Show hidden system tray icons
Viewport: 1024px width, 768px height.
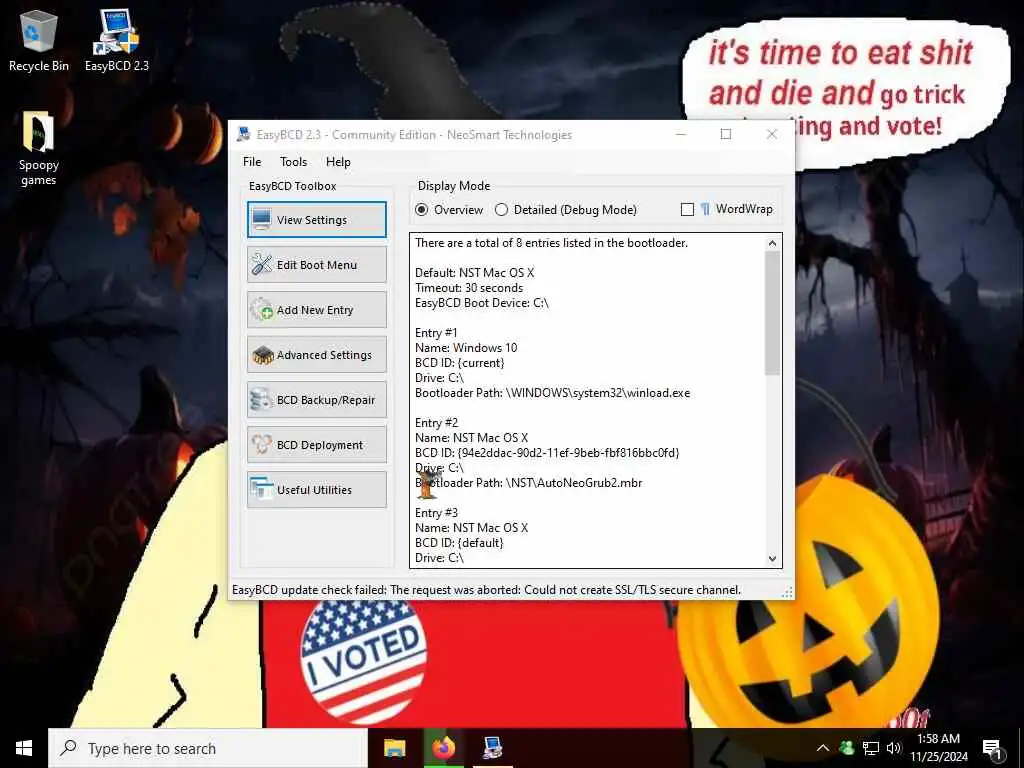click(x=823, y=748)
